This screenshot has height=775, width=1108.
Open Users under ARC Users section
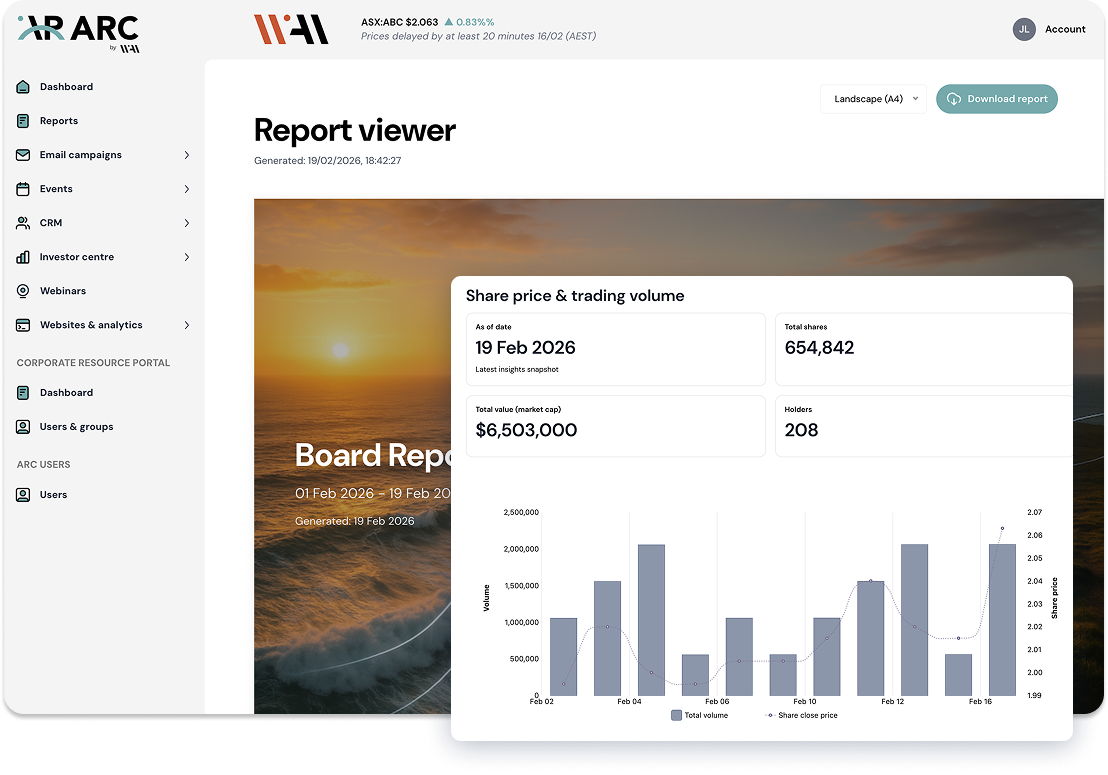click(x=53, y=495)
